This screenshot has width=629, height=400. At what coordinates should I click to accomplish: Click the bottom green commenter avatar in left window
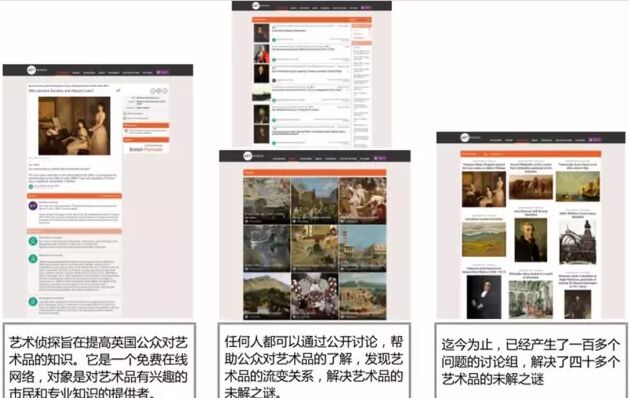33,302
